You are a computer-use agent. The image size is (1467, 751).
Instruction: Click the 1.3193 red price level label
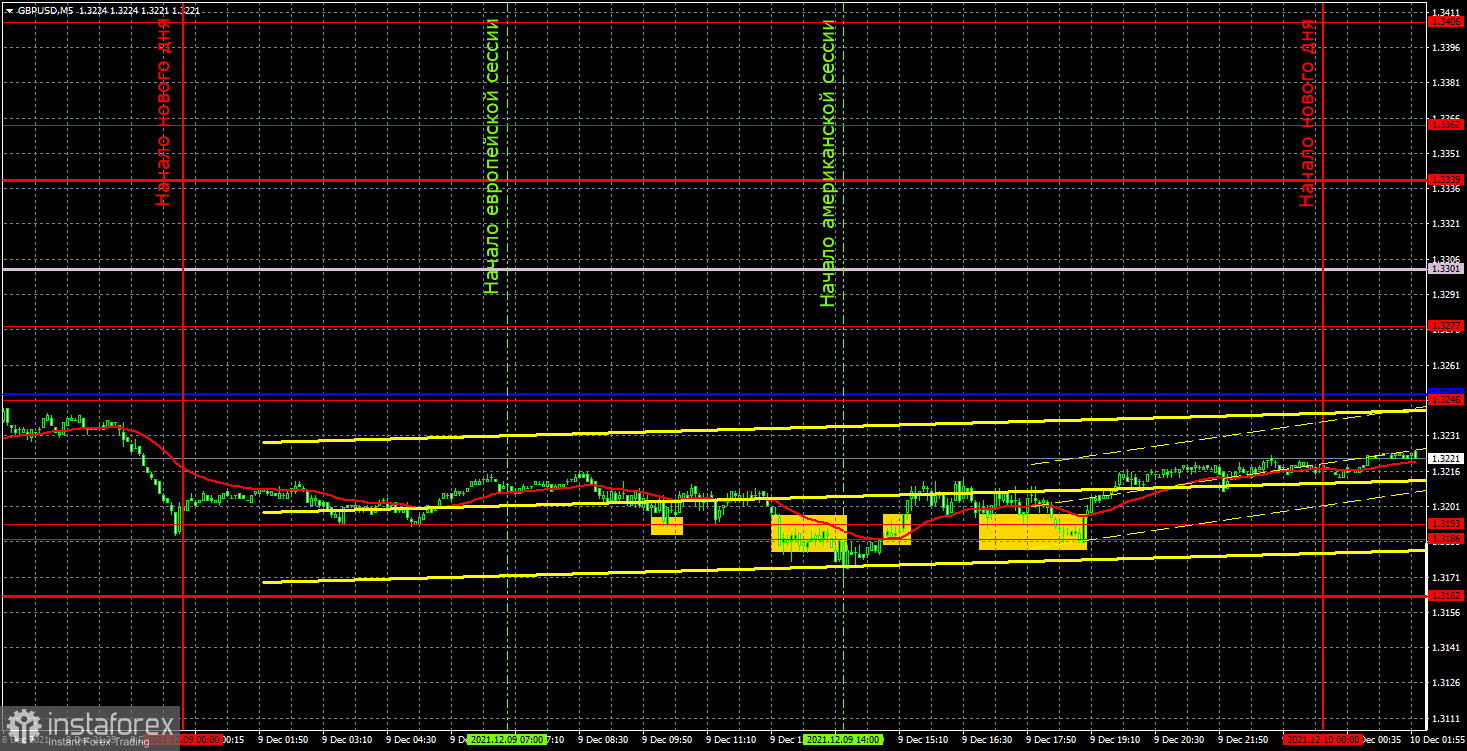[x=1446, y=524]
